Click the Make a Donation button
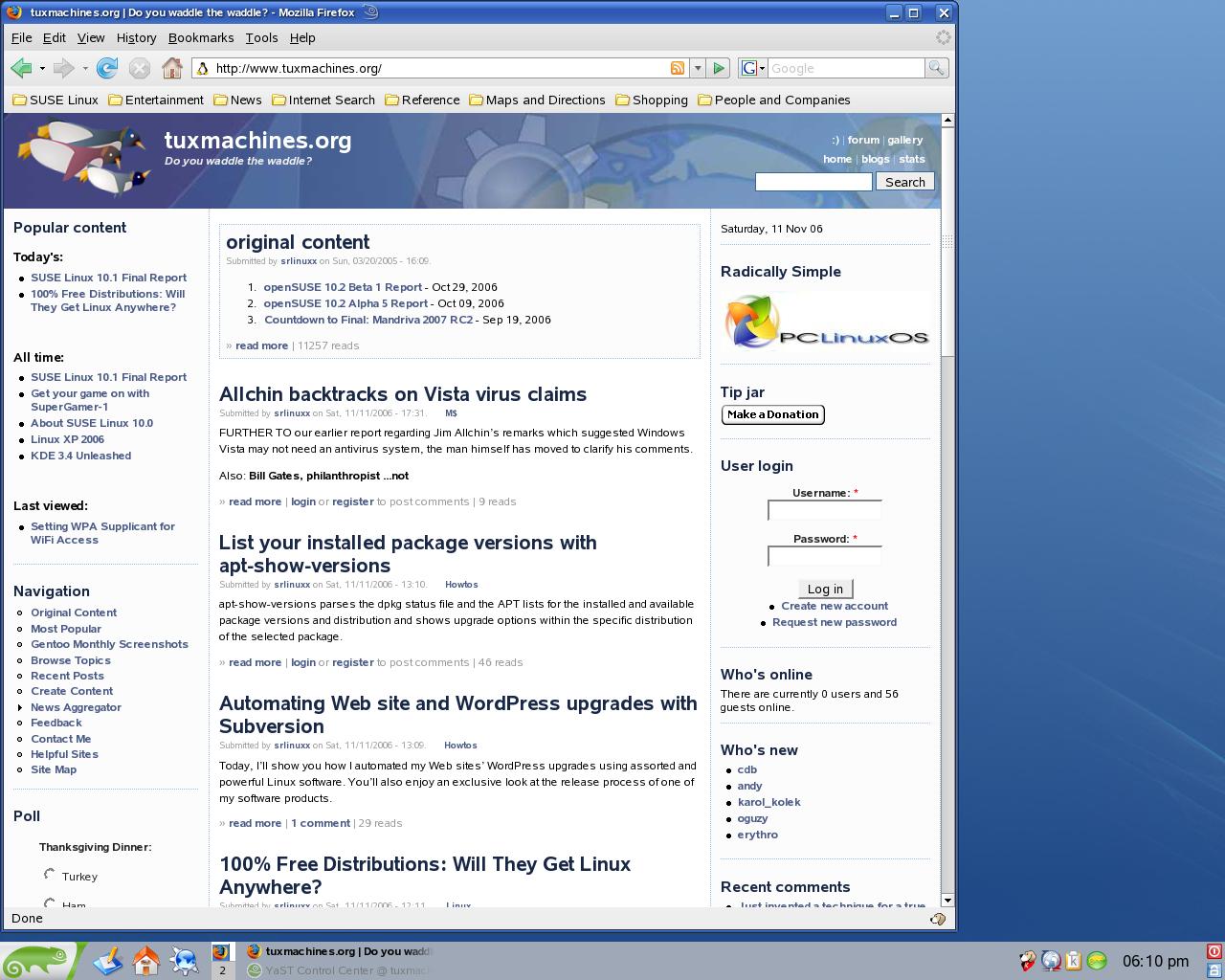This screenshot has height=980, width=1225. (772, 414)
